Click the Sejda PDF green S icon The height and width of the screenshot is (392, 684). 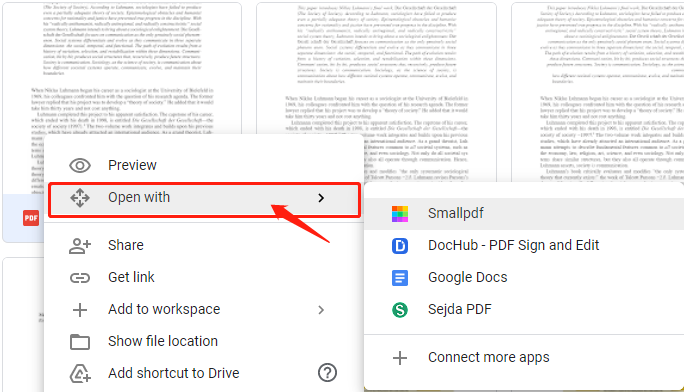(x=400, y=310)
